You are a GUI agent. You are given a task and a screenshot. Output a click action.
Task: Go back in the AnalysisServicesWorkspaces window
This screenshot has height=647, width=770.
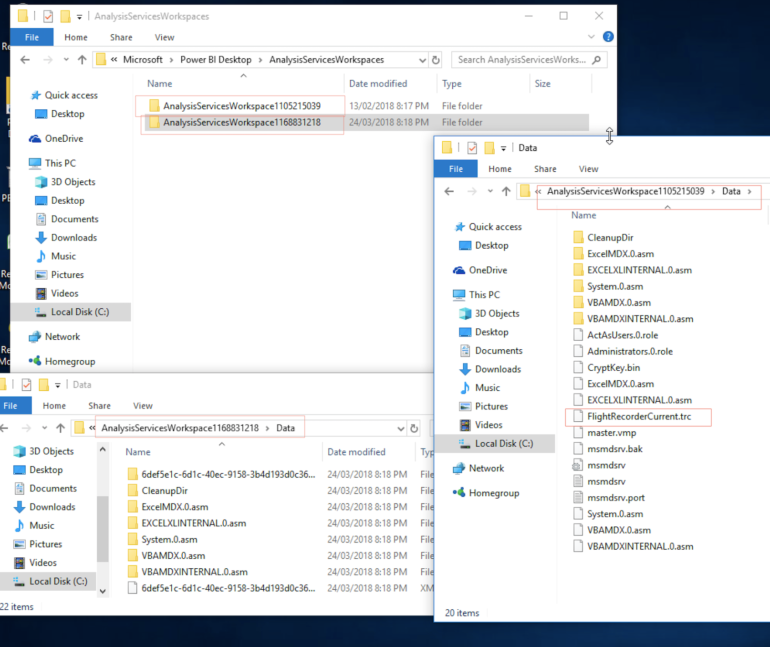click(25, 60)
